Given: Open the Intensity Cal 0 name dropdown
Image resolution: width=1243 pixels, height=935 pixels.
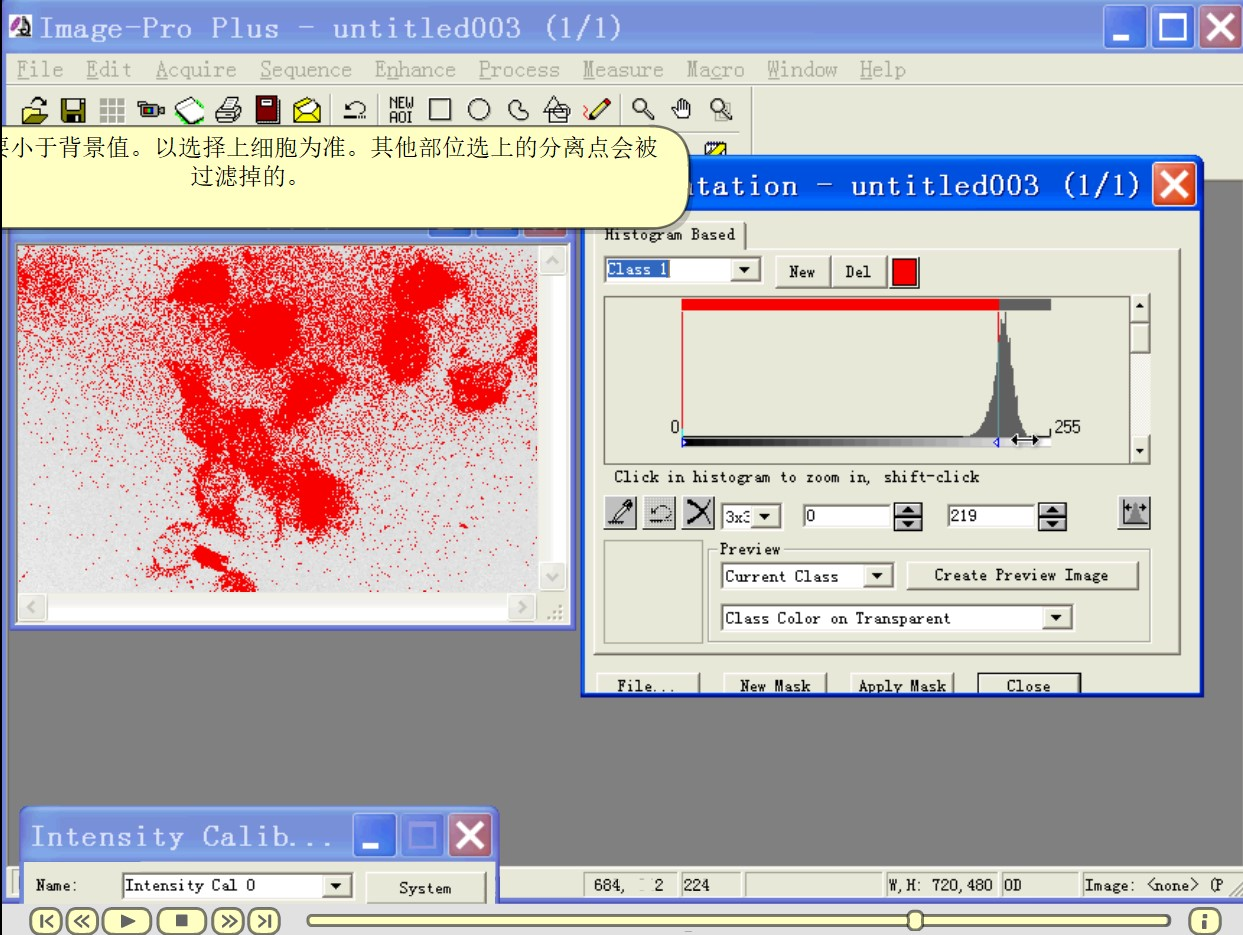Looking at the screenshot, I should [338, 885].
